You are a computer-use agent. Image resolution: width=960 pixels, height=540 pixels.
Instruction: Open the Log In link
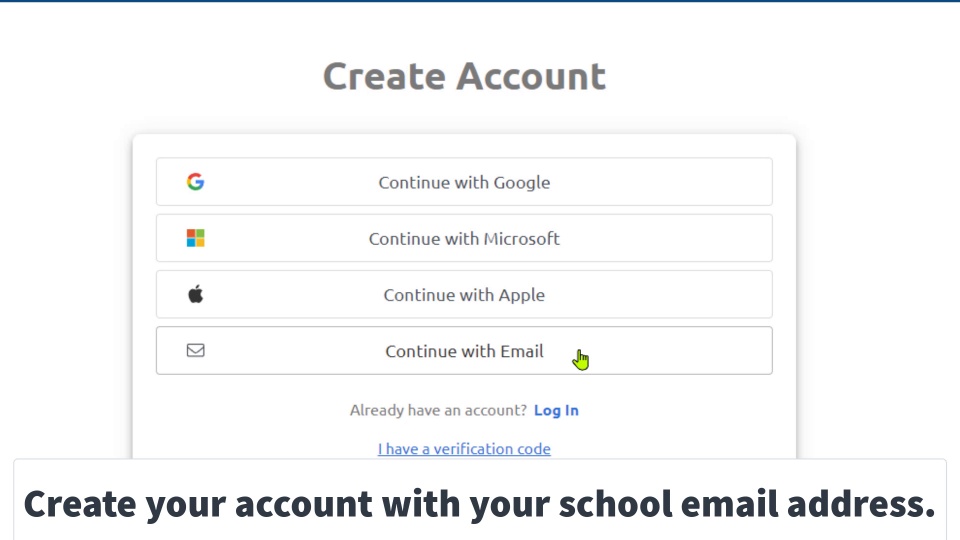click(x=556, y=410)
